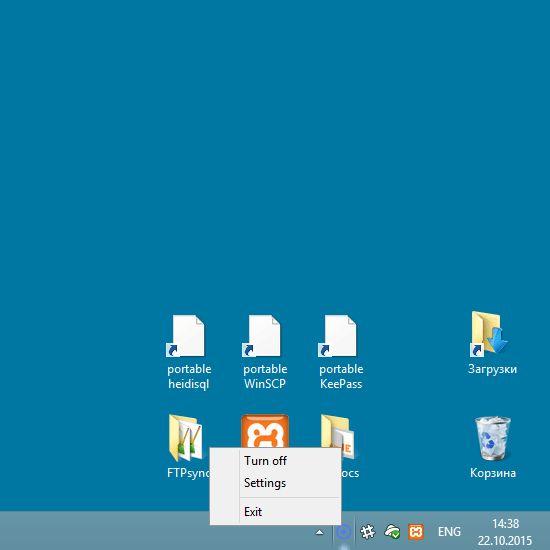Screen dimensions: 550x550
Task: Select Exit in the popup menu
Action: coord(253,512)
